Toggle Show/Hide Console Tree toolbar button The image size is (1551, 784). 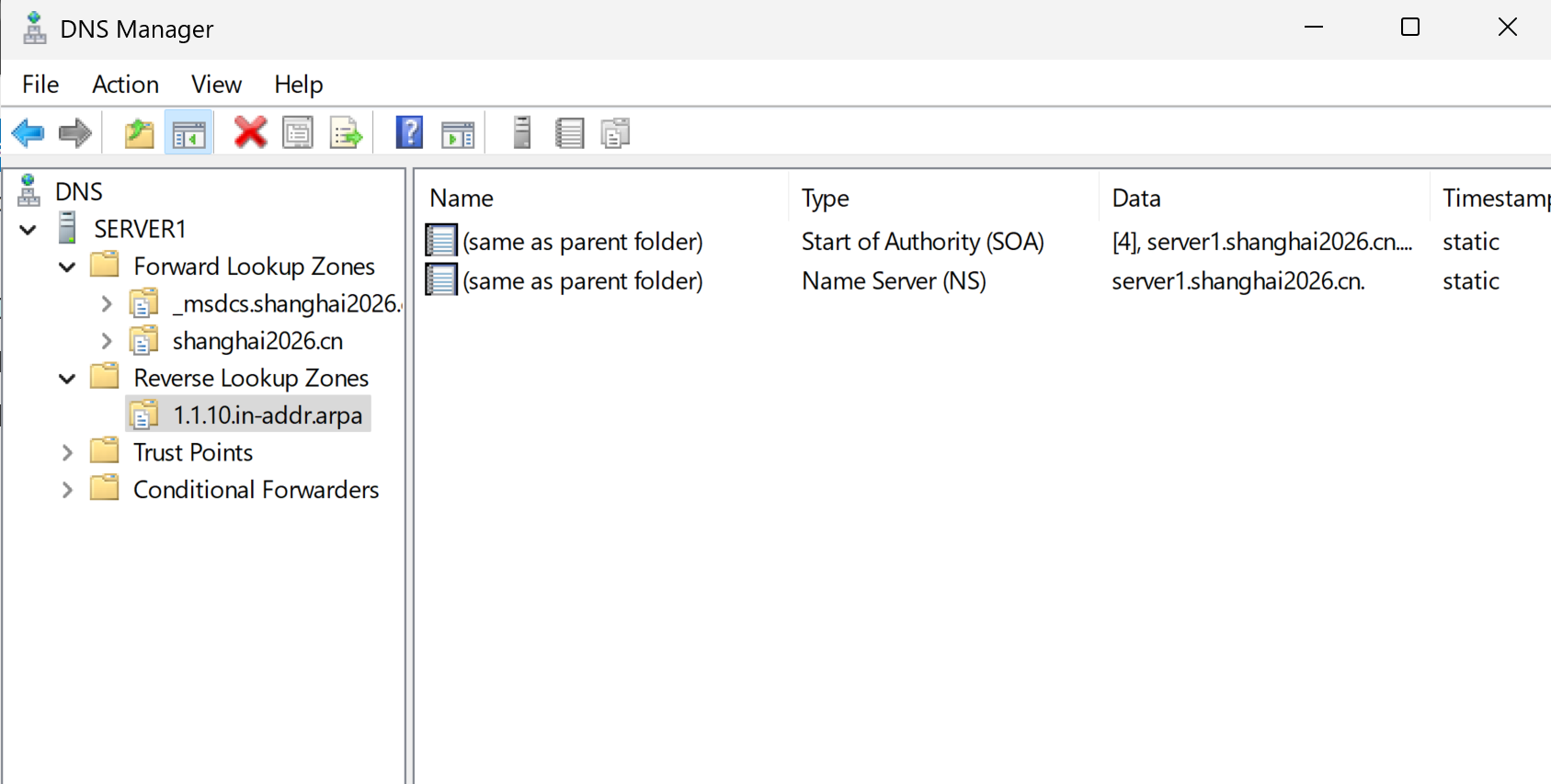tap(188, 133)
